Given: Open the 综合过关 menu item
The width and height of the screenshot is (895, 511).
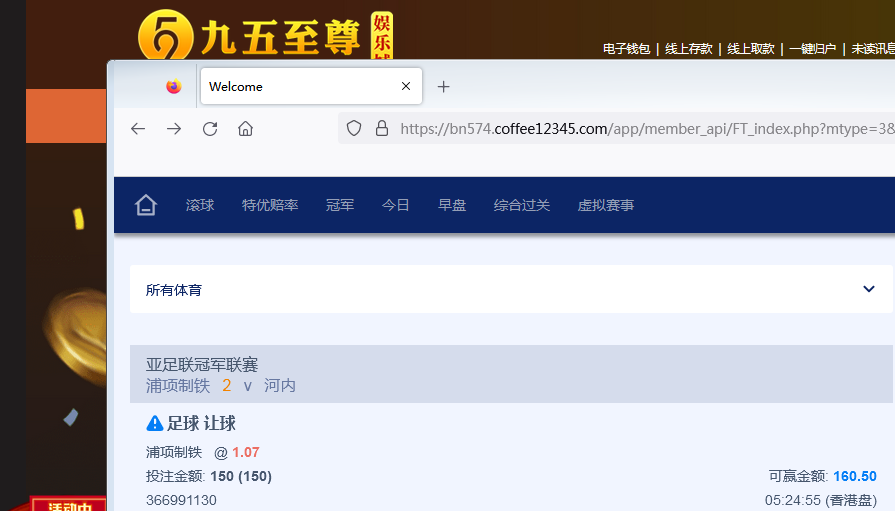Looking at the screenshot, I should click(522, 205).
